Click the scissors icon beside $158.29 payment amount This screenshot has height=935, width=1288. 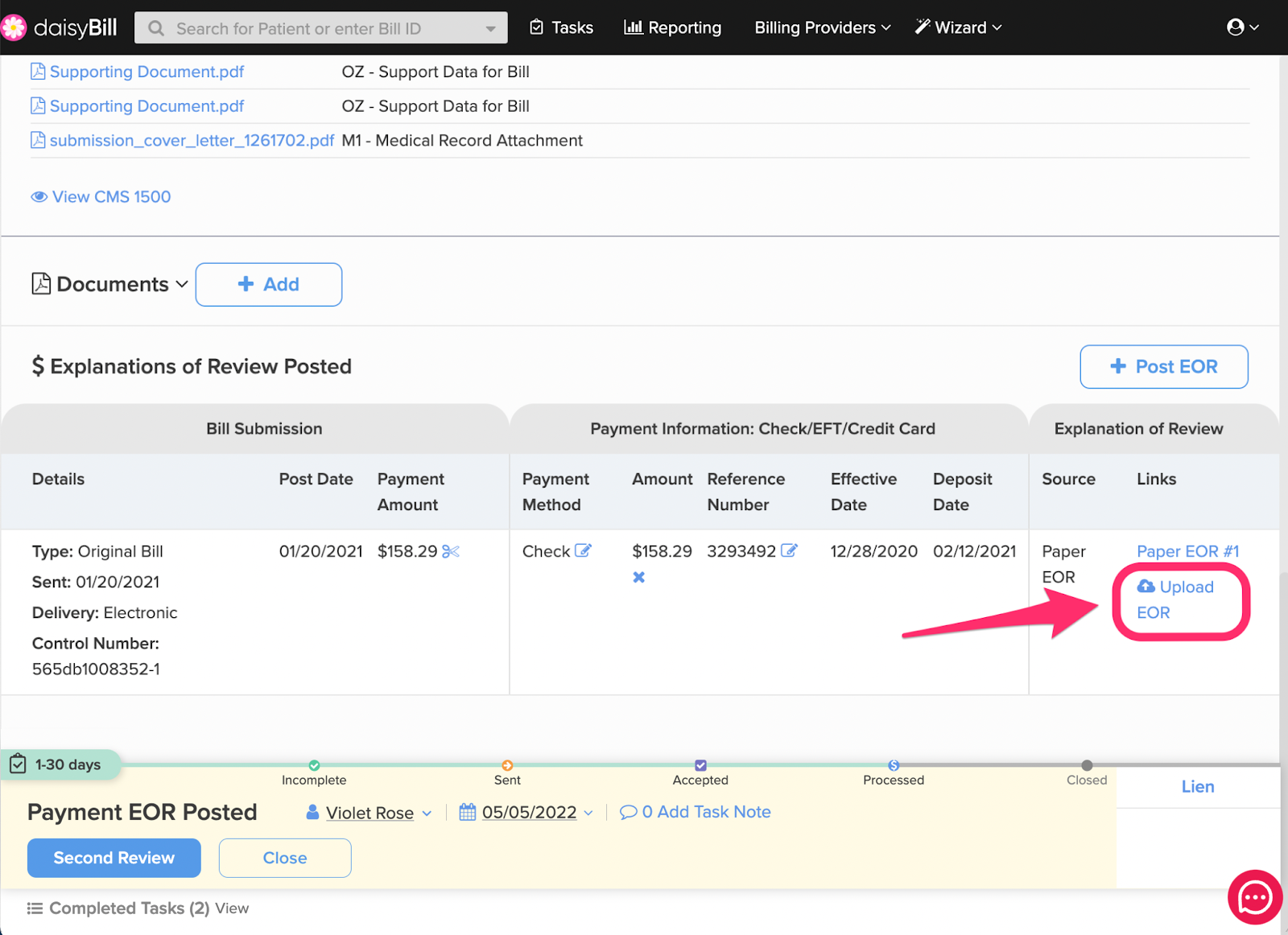click(451, 551)
